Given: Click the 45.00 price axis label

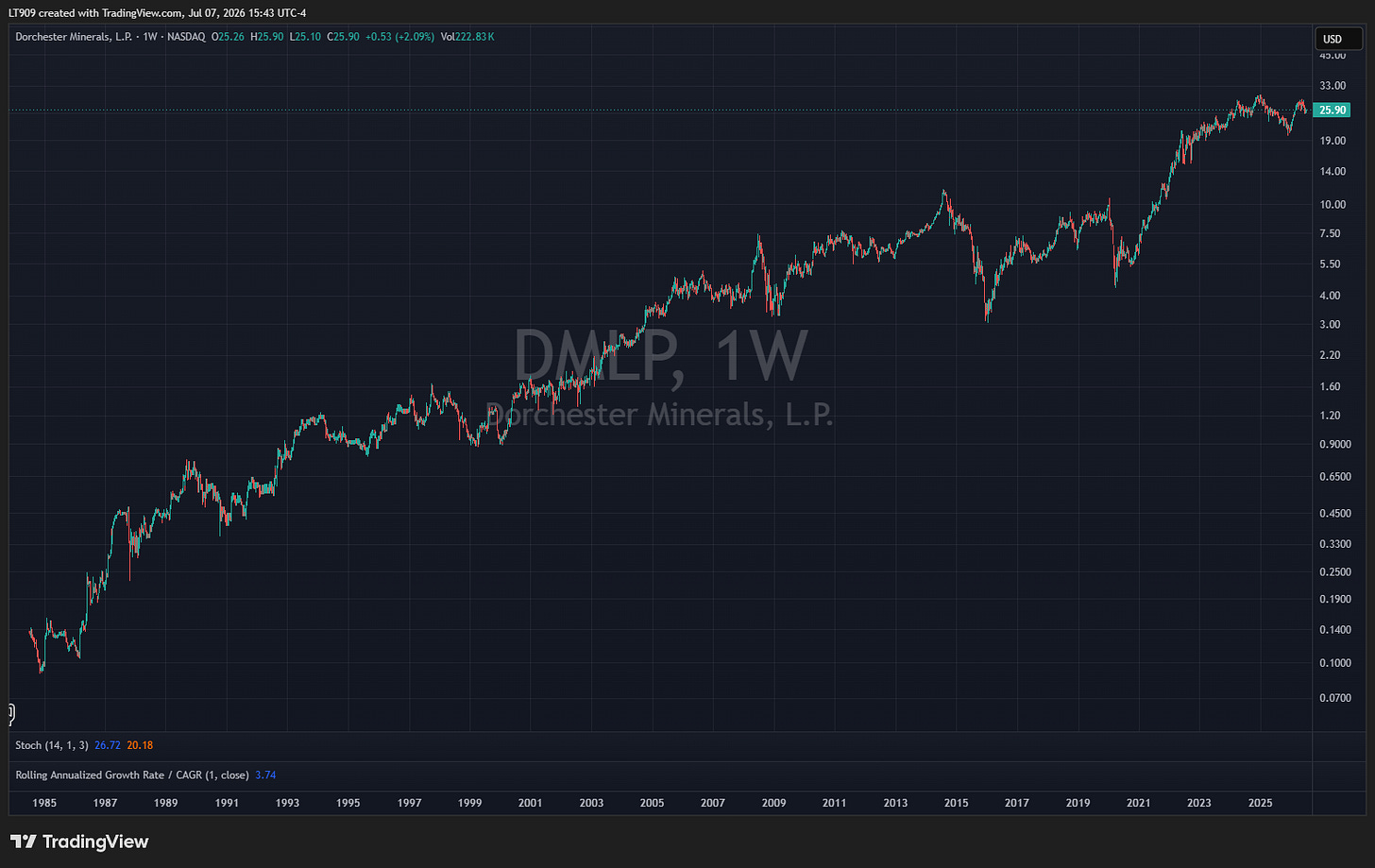Looking at the screenshot, I should coord(1333,56).
